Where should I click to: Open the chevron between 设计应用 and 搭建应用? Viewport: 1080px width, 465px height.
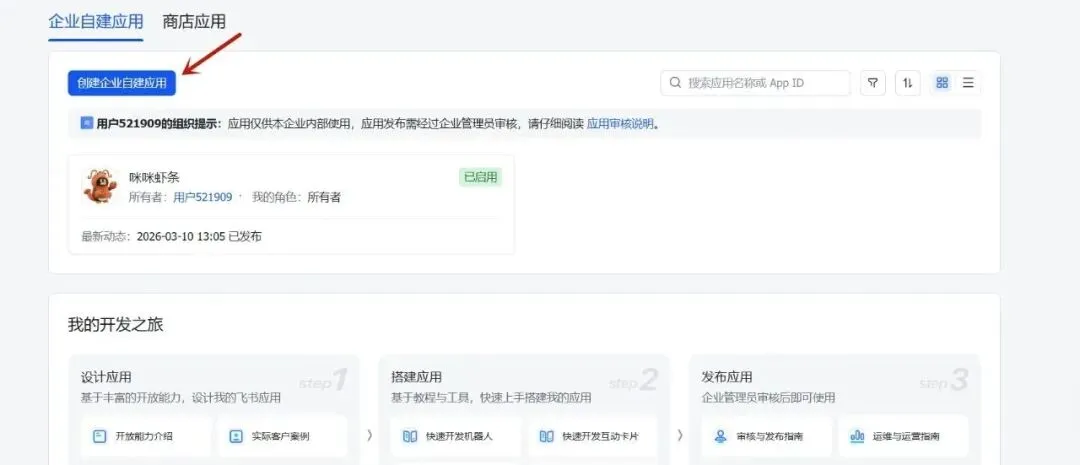point(370,435)
